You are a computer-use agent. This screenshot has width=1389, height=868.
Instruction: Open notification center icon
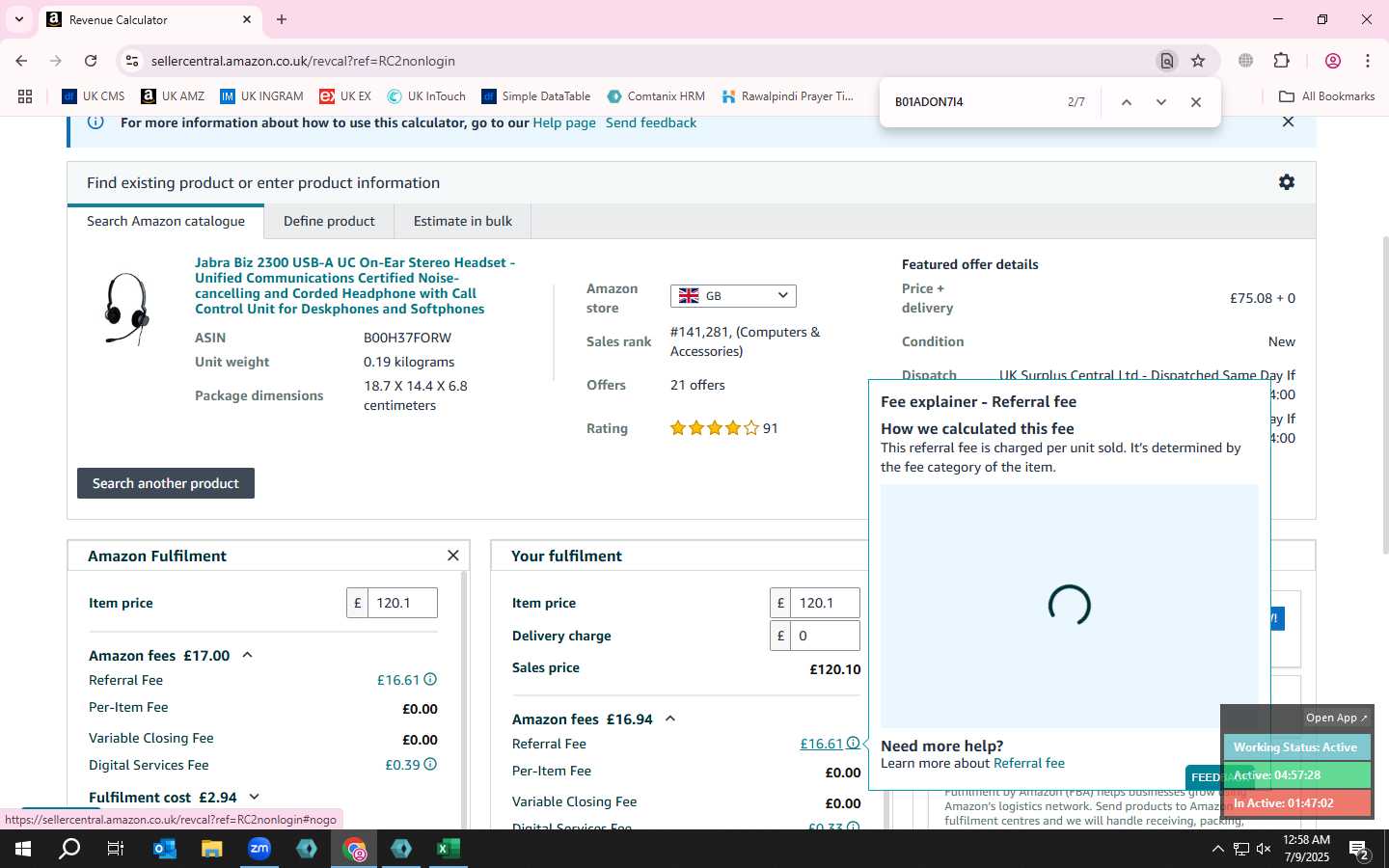(1360, 850)
